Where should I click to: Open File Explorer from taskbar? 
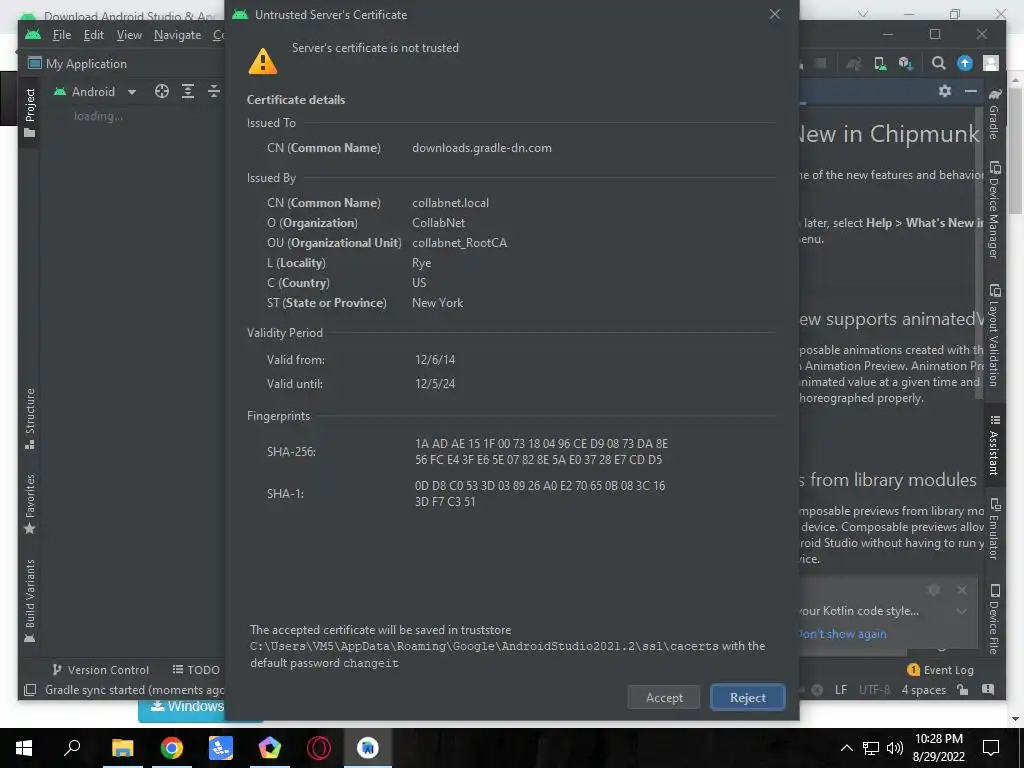pyautogui.click(x=122, y=748)
